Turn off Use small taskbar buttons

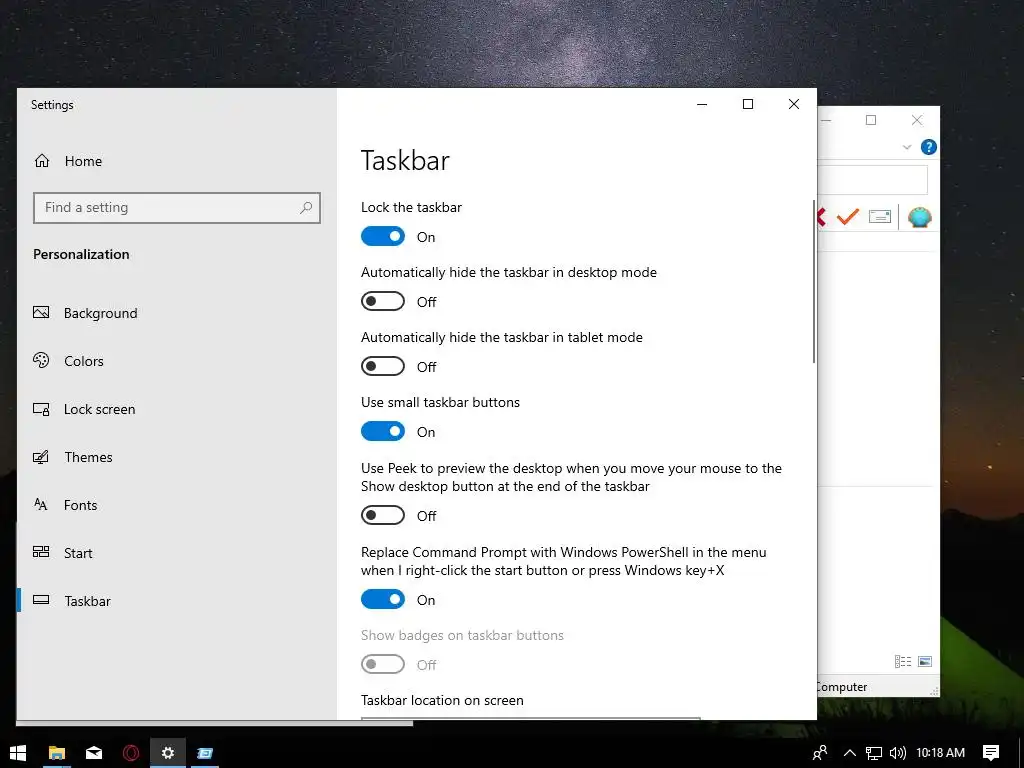click(x=383, y=431)
